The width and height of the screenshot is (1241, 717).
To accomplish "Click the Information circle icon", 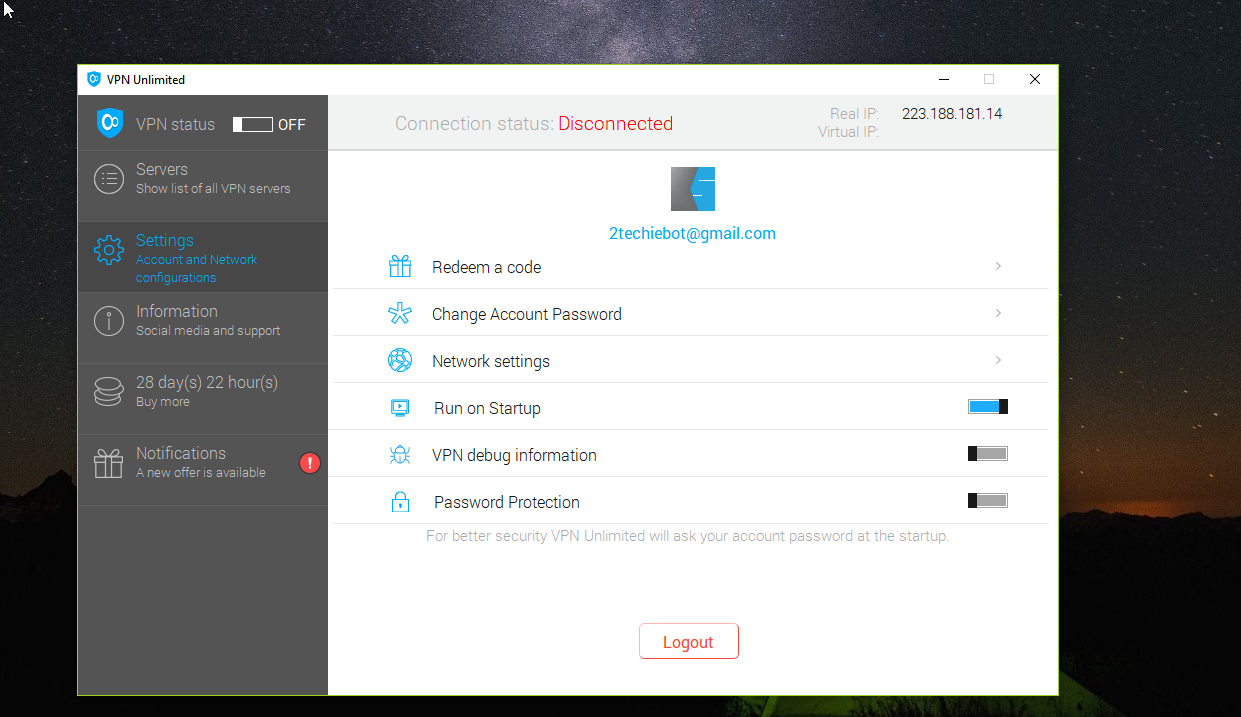I will 109,321.
